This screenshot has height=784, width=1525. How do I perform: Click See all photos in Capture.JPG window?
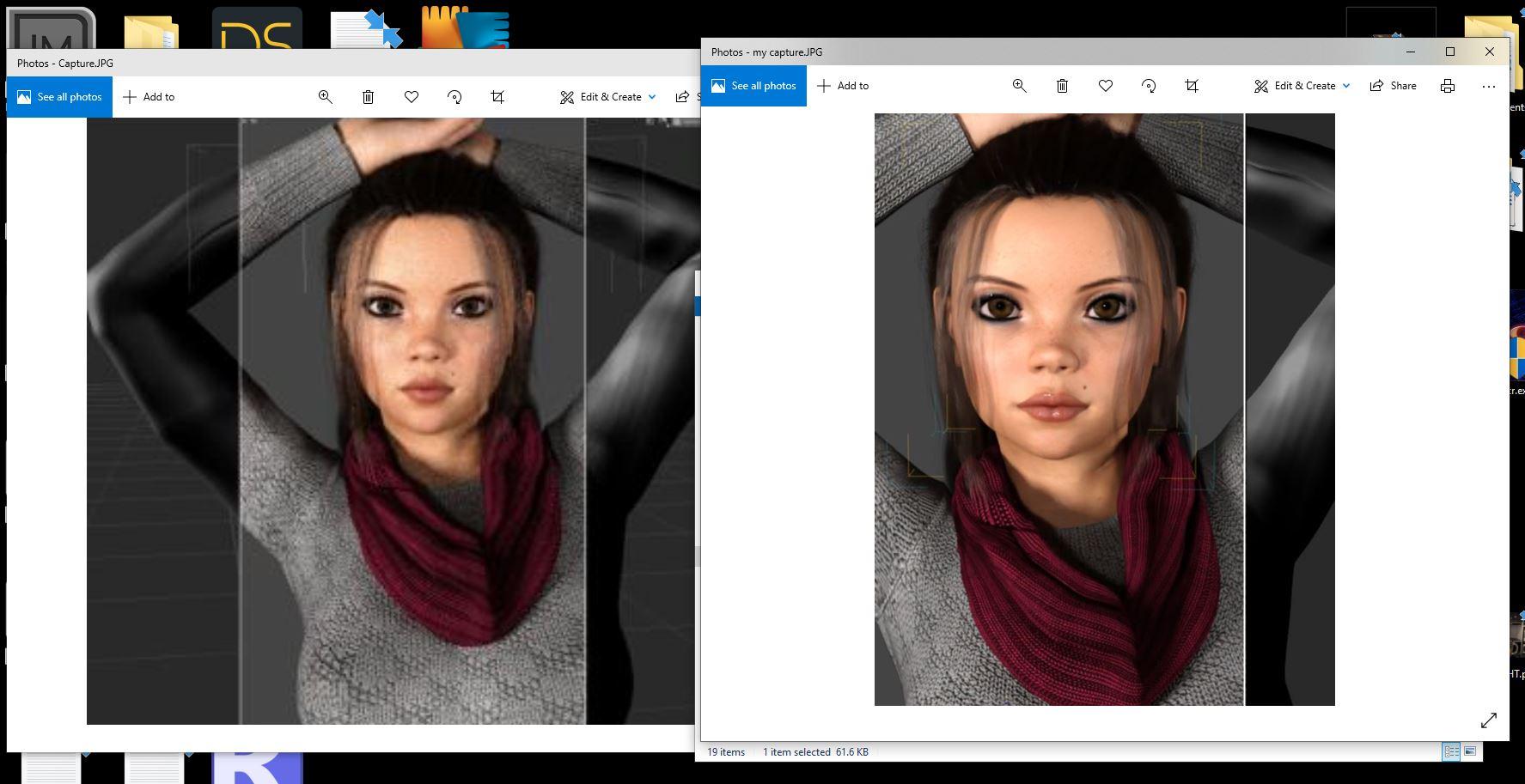59,97
